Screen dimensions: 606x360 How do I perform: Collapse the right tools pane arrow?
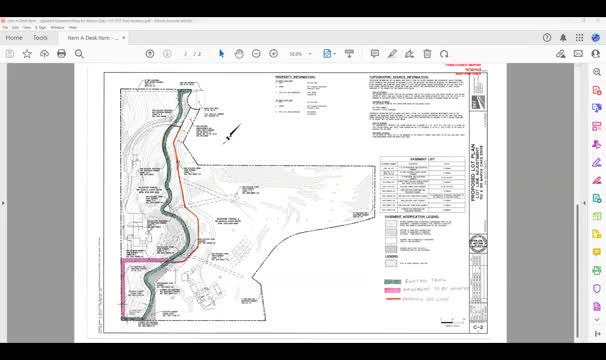tap(584, 203)
